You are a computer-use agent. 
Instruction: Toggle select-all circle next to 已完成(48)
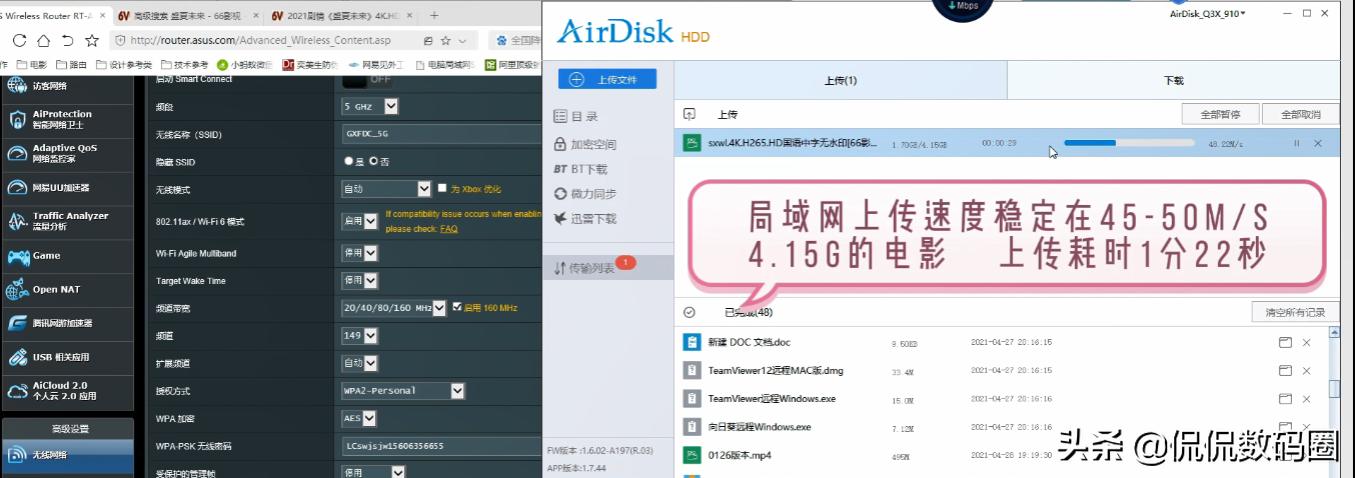(x=689, y=312)
